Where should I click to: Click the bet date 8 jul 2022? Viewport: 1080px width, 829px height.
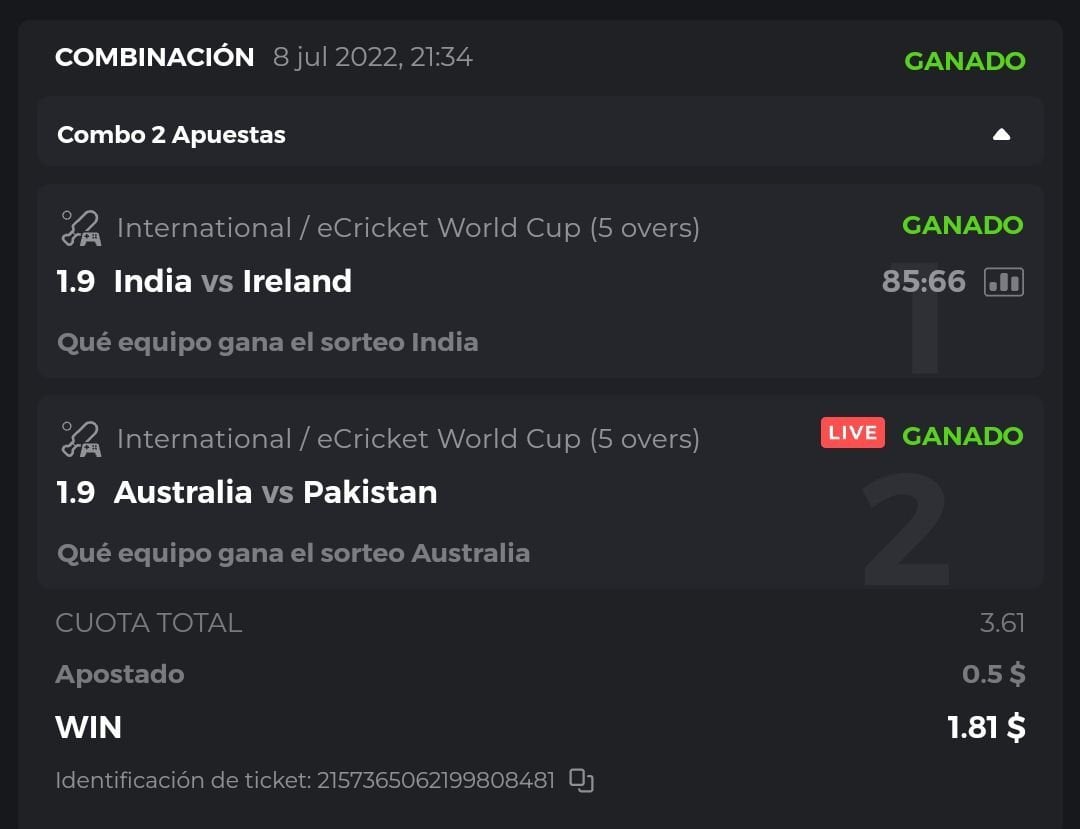click(372, 58)
